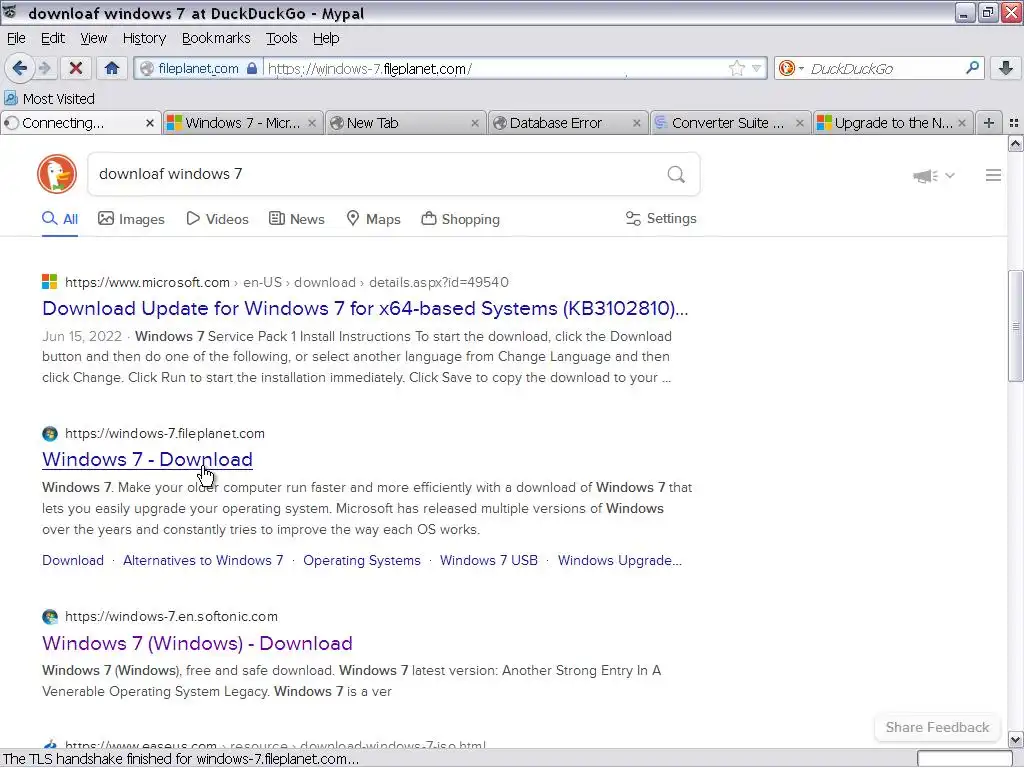Switch to News results
The height and width of the screenshot is (768, 1024).
[296, 219]
